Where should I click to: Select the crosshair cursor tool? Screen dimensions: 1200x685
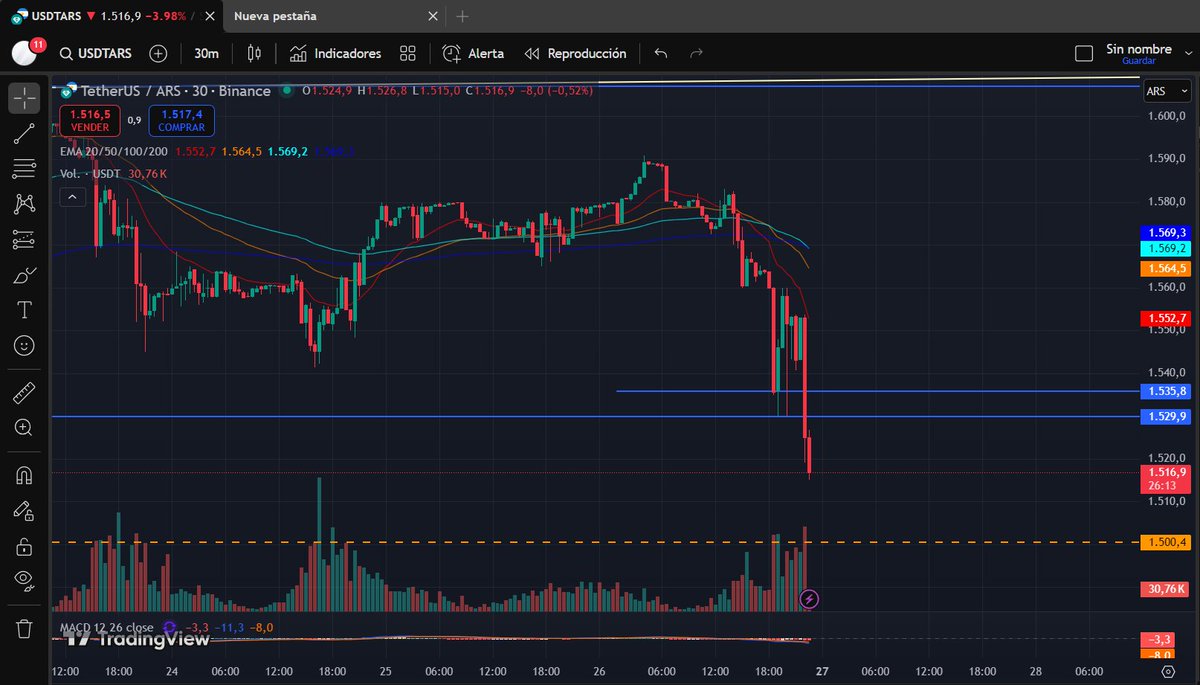coord(24,98)
